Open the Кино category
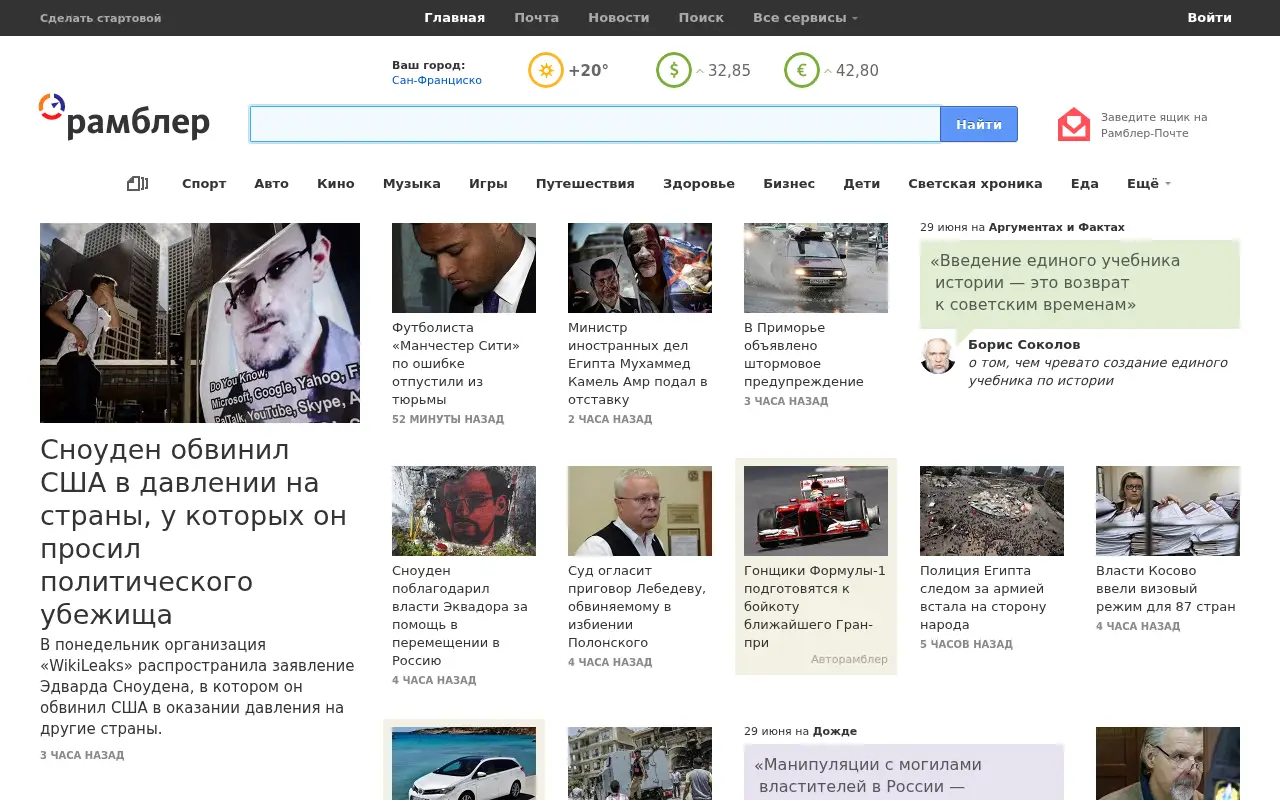The width and height of the screenshot is (1280, 800). point(336,183)
